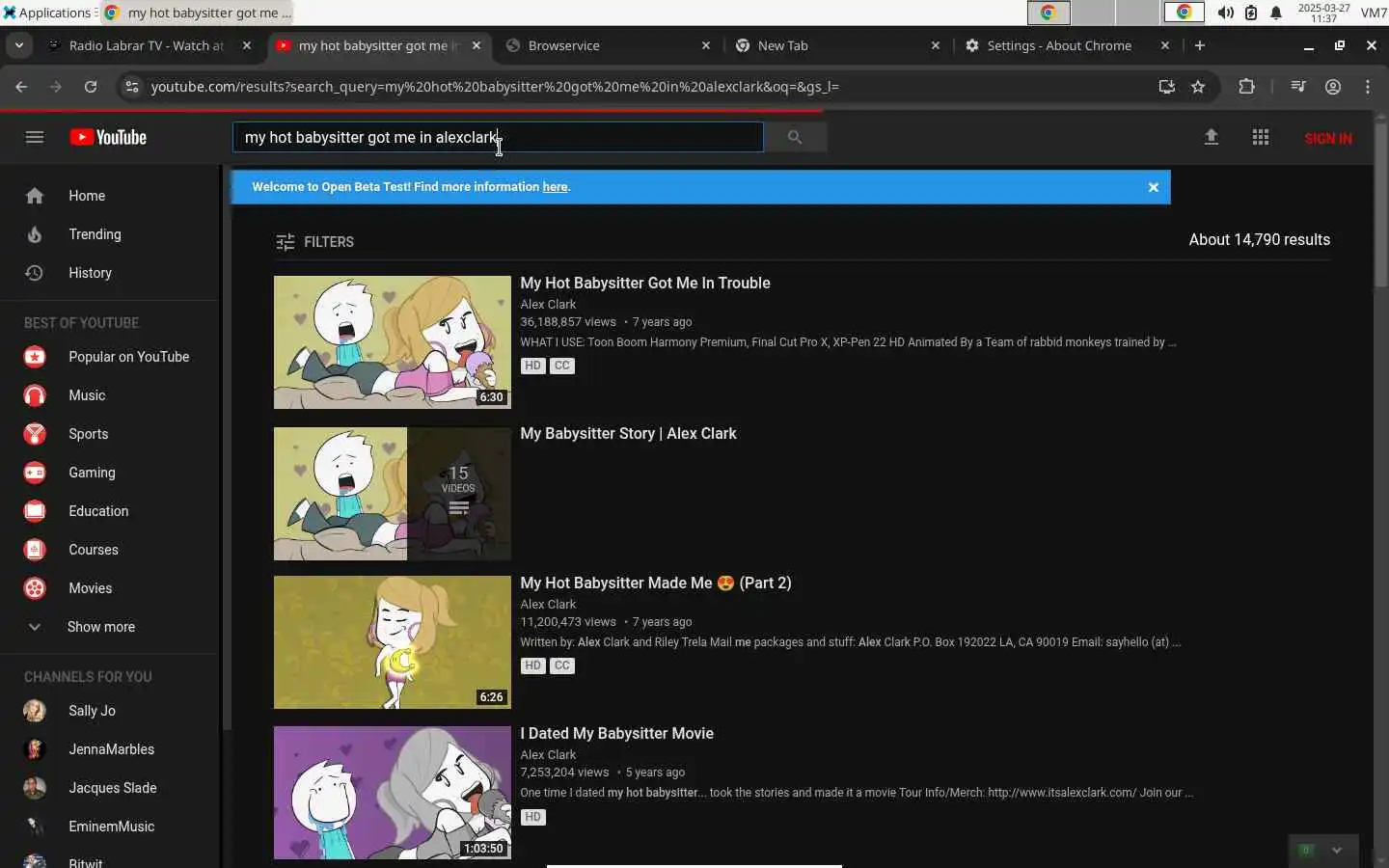Open I Dated My Babysitter Movie title
Viewport: 1389px width, 868px height.
617,734
